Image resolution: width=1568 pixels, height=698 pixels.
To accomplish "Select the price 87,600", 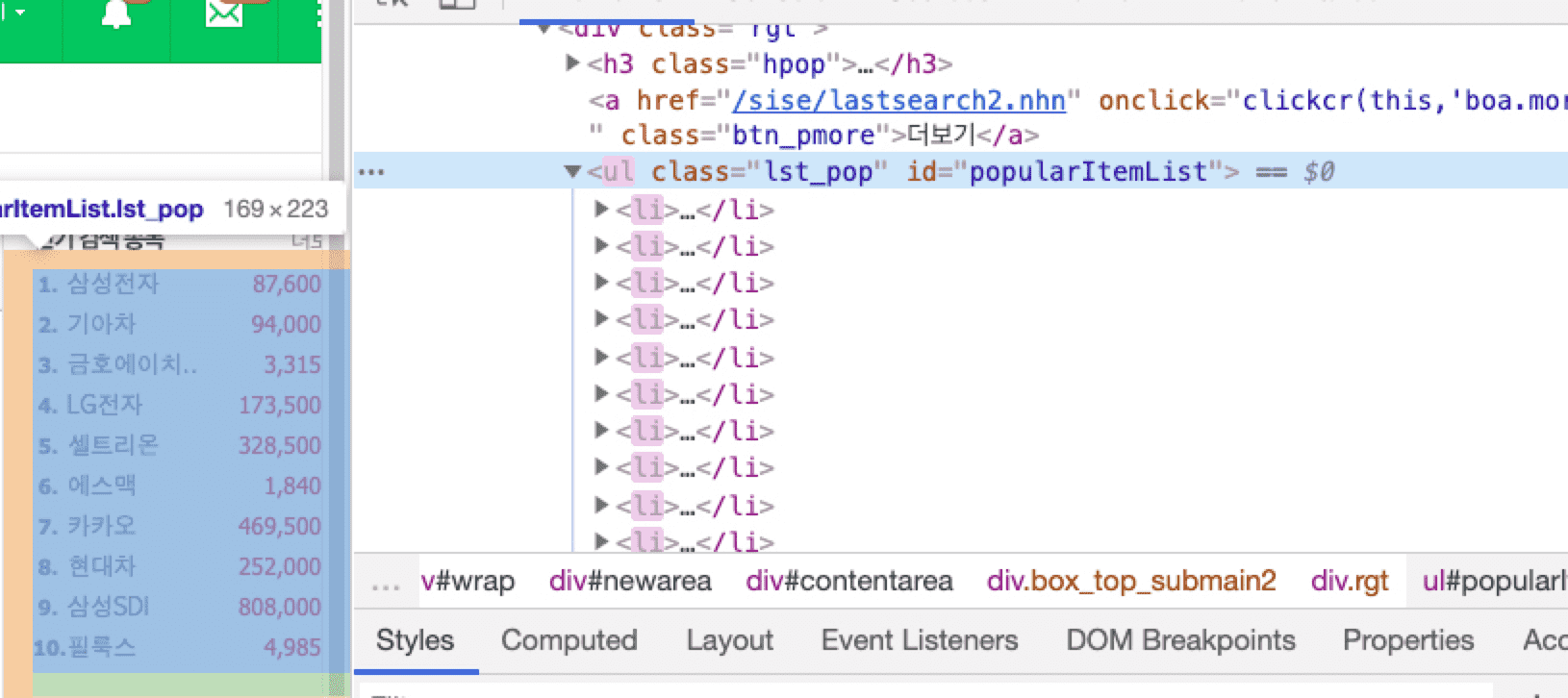I will tap(287, 284).
